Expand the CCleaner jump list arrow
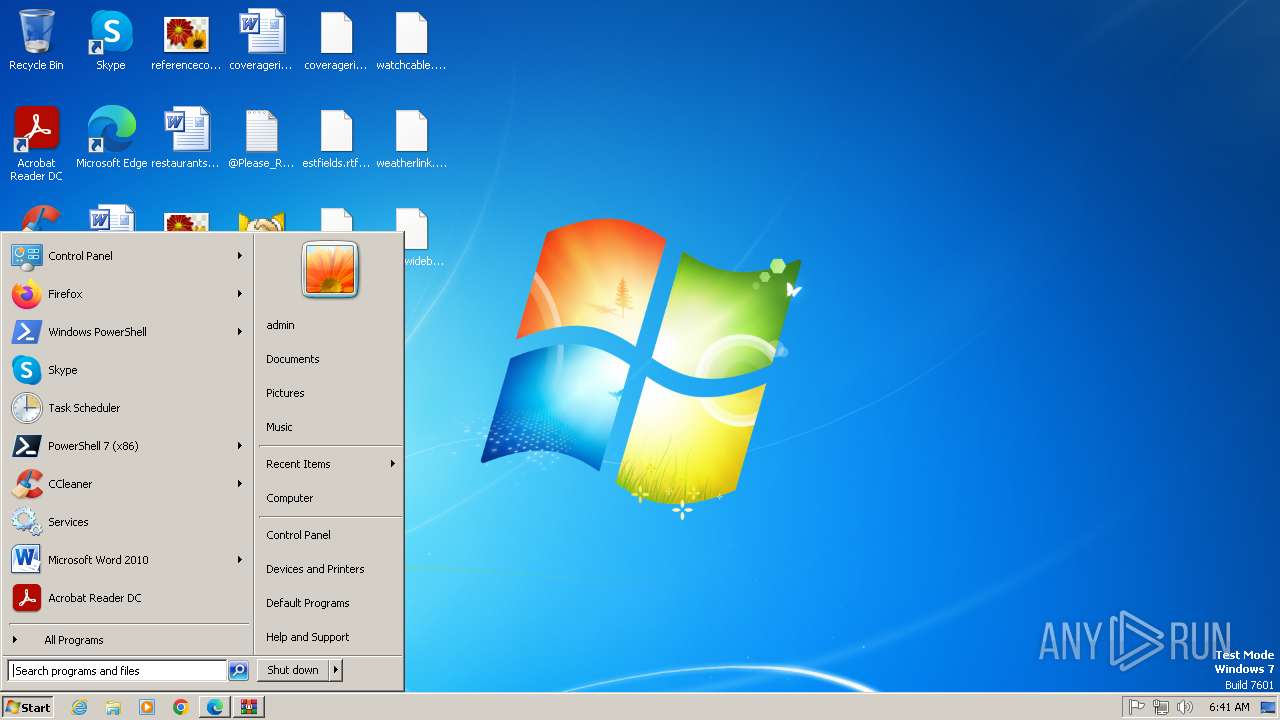Viewport: 1280px width, 720px height. point(240,484)
